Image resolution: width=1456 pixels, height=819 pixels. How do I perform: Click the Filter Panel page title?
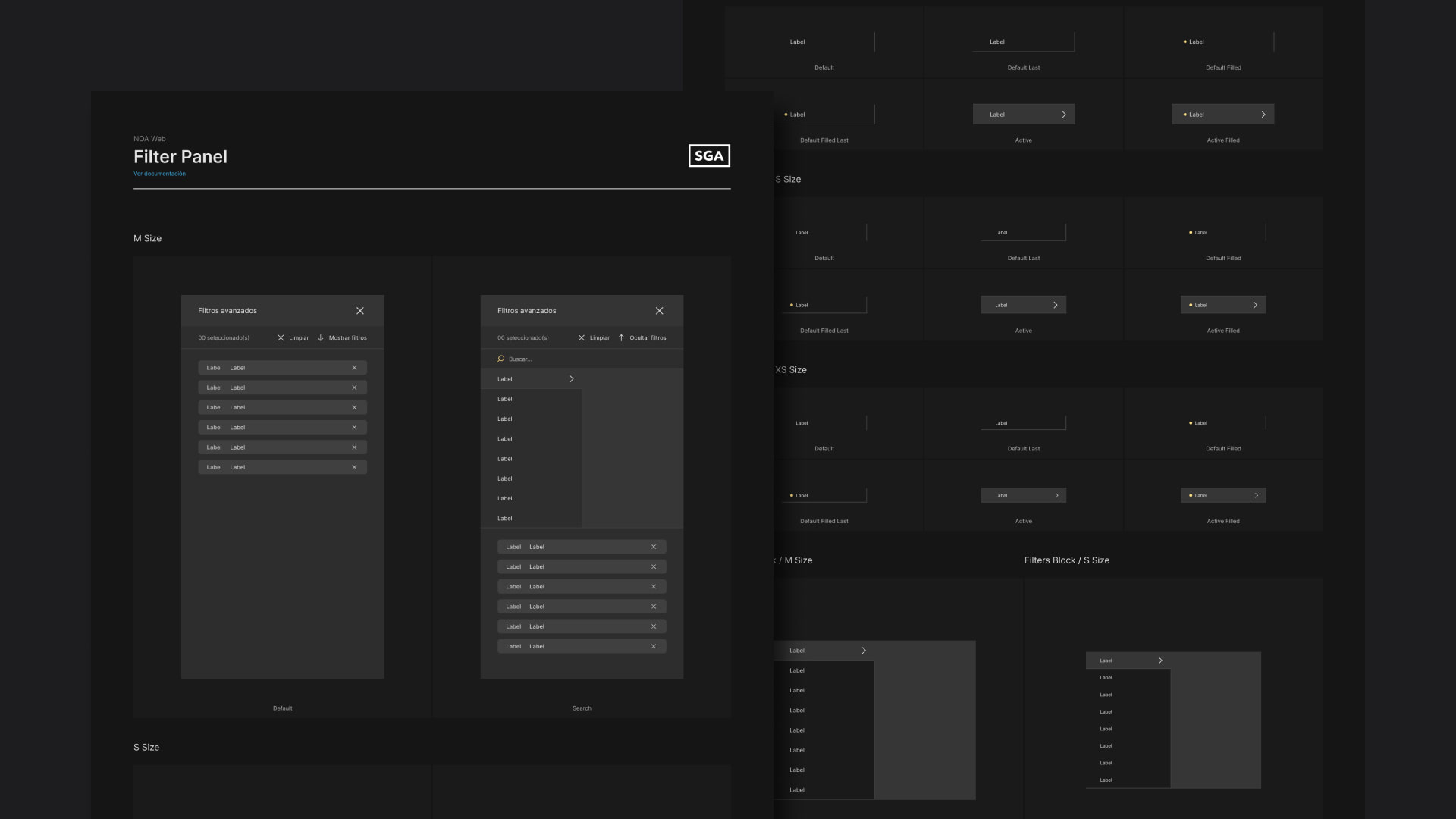click(180, 156)
